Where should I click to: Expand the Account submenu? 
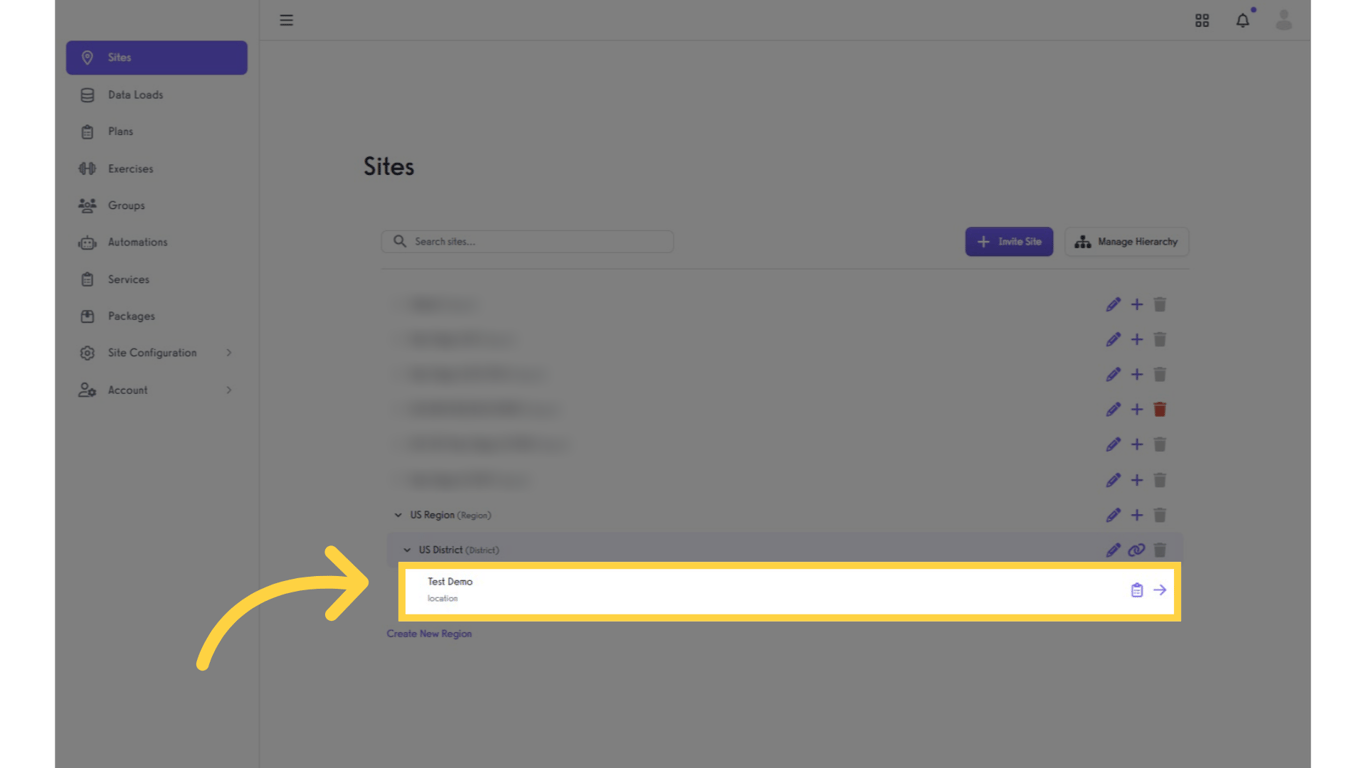pos(229,390)
